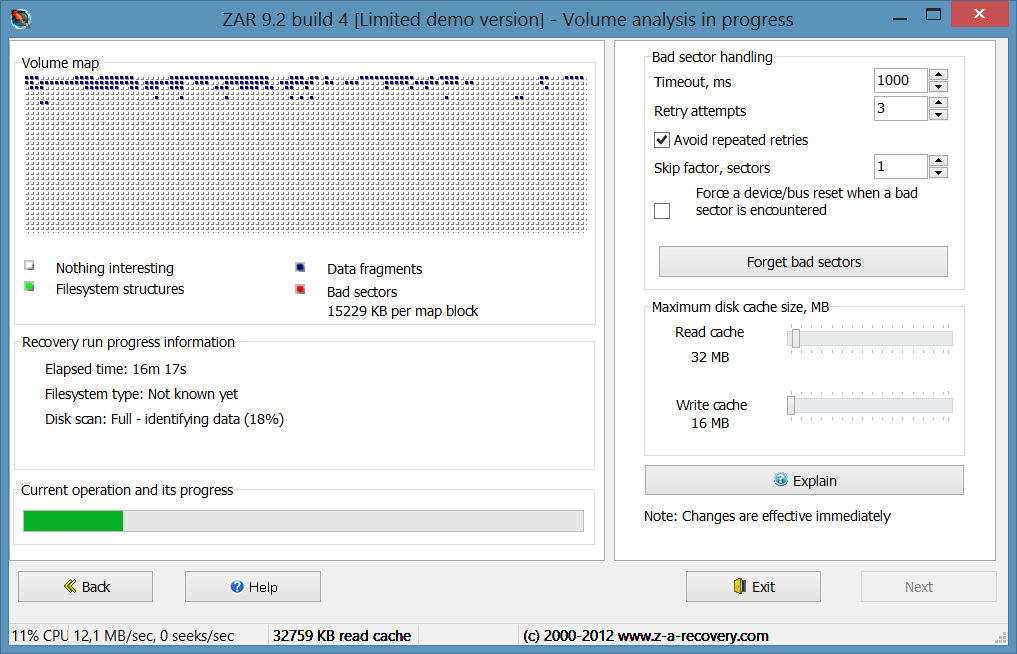Open Help
This screenshot has width=1017, height=654.
[x=253, y=587]
